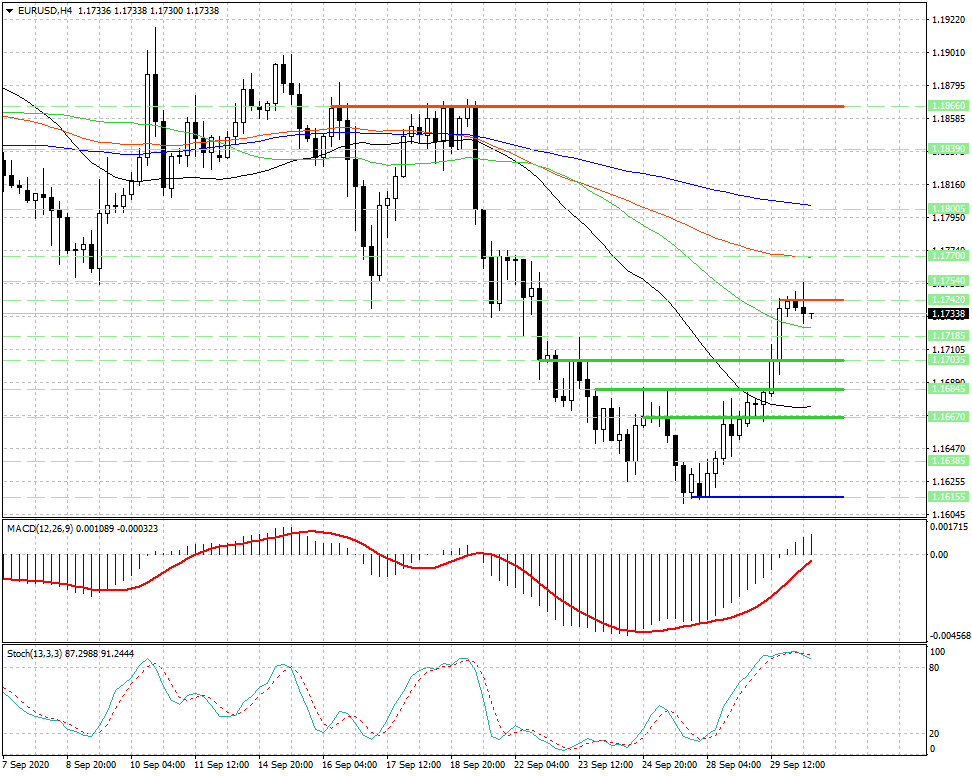Screen dimensions: 972x776
Task: Select the thick green line at 1.17035
Action: click(x=691, y=360)
